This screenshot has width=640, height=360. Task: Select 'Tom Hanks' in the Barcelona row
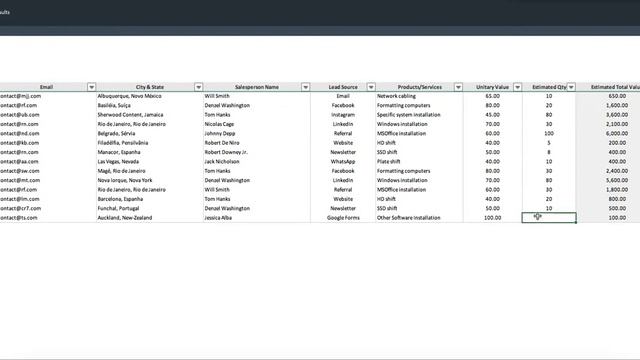point(257,199)
